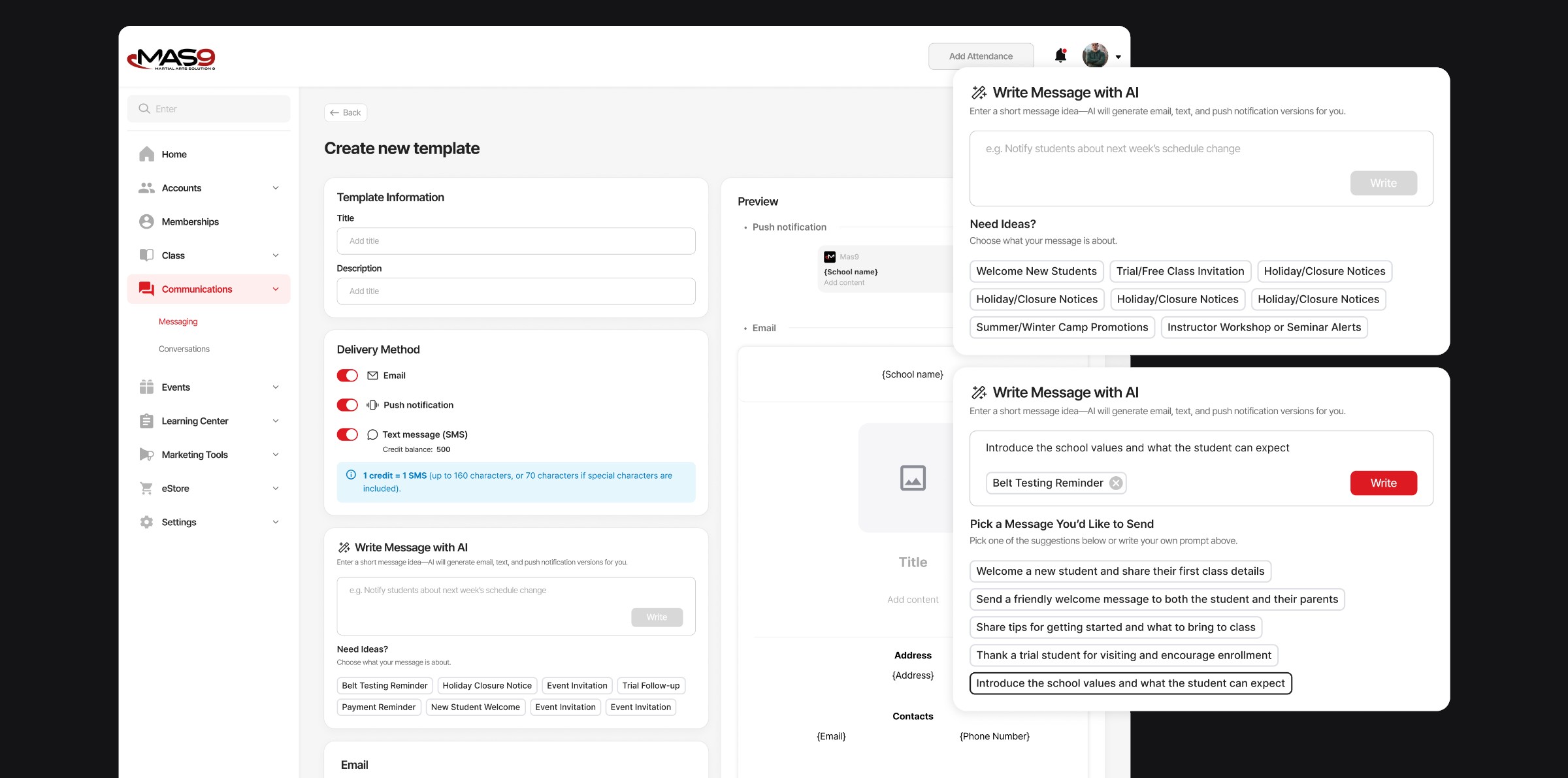Toggle the Push notification switch

click(x=348, y=405)
